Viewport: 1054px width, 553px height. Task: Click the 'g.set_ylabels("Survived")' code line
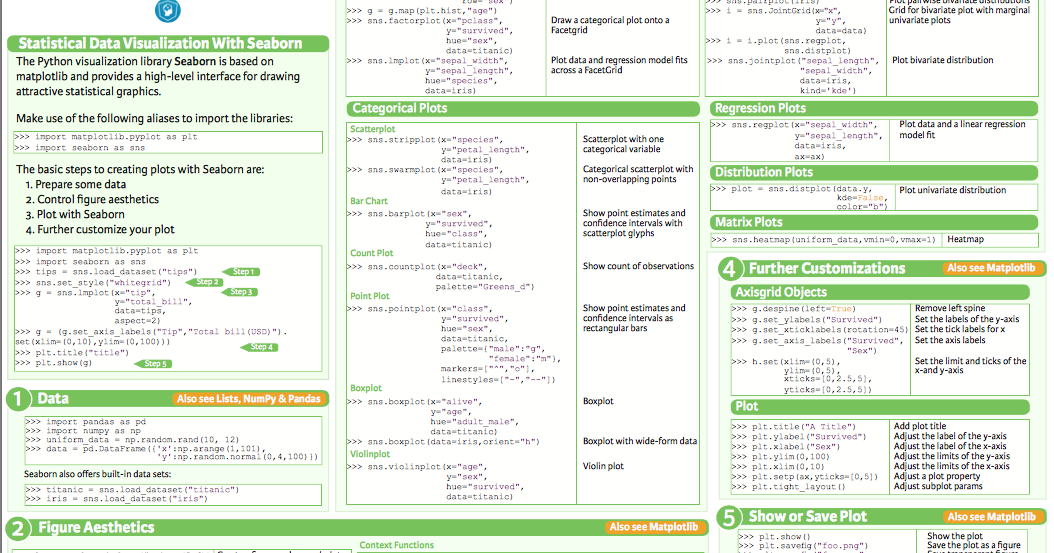807,320
